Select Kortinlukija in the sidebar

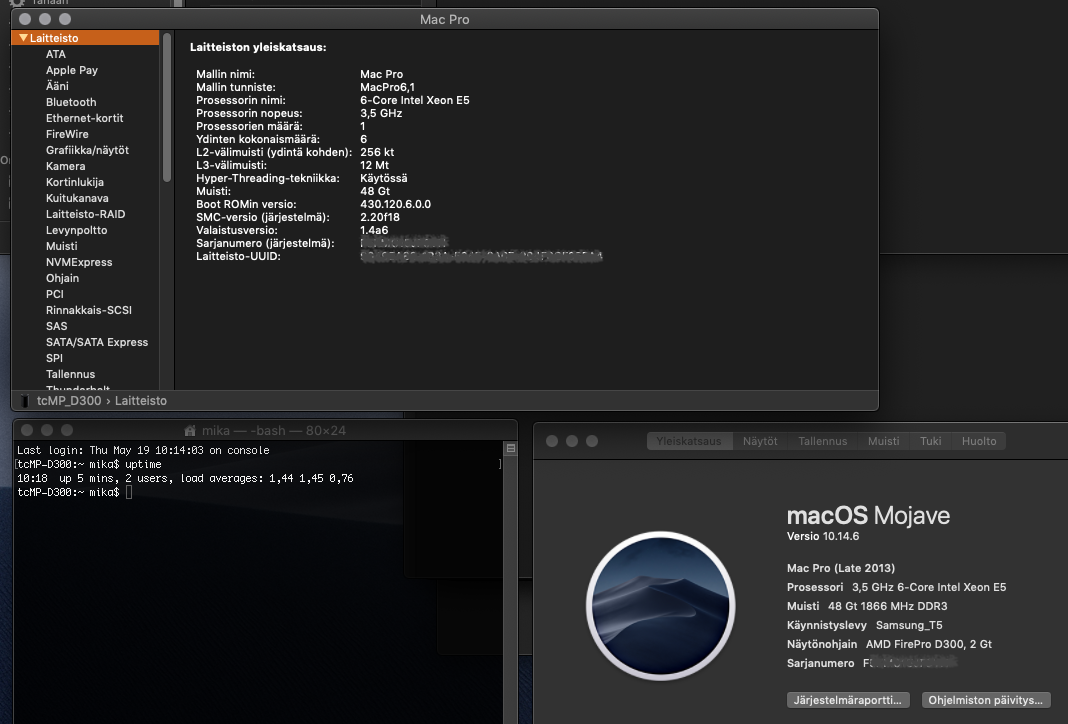[x=75, y=182]
